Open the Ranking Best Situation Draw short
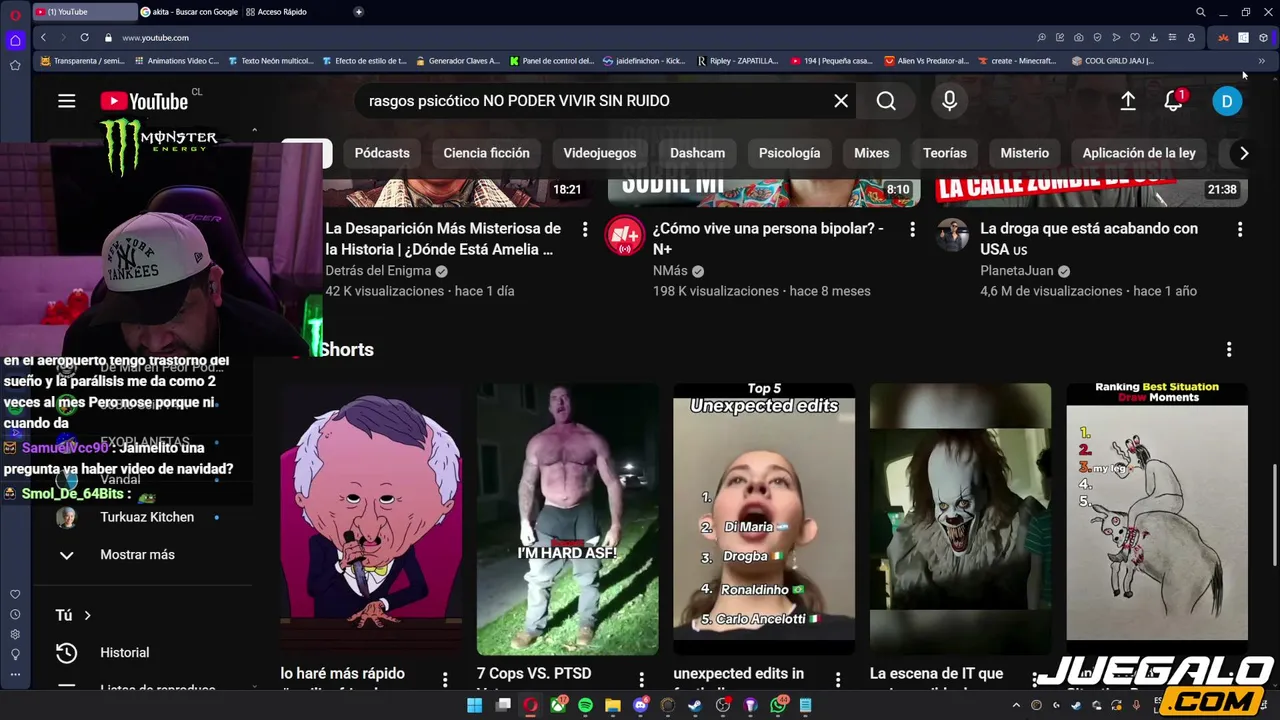The width and height of the screenshot is (1280, 720). coord(1157,517)
